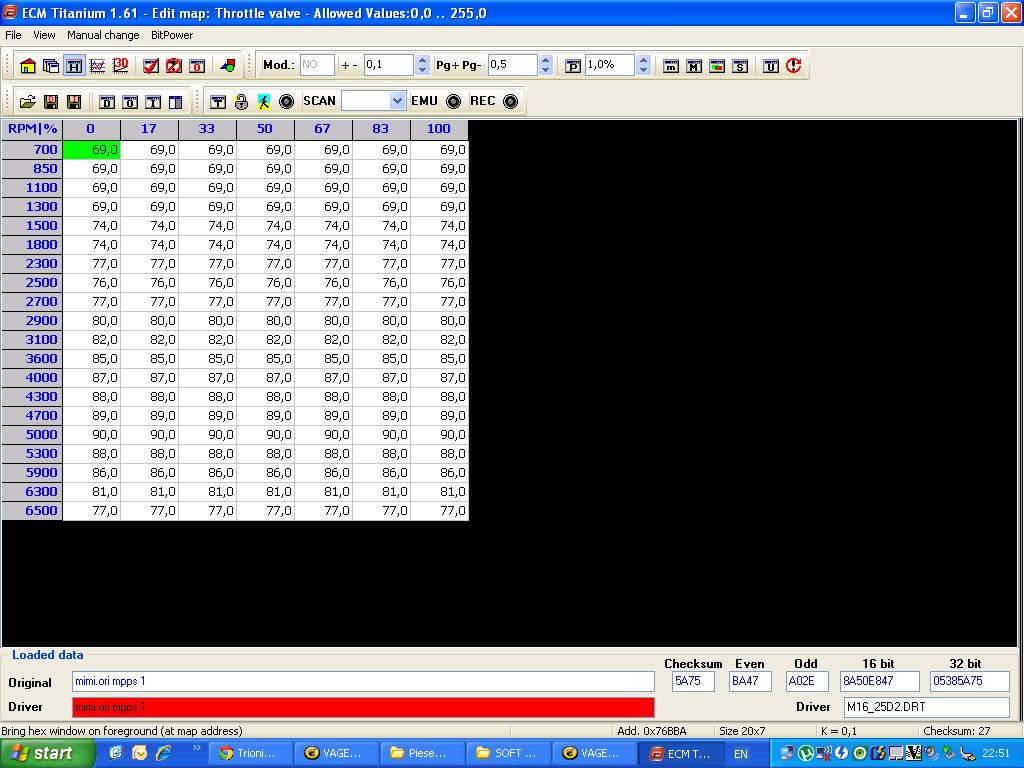Select the green highlighted 69,0 cell
Viewport: 1024px width, 768px height.
91,150
